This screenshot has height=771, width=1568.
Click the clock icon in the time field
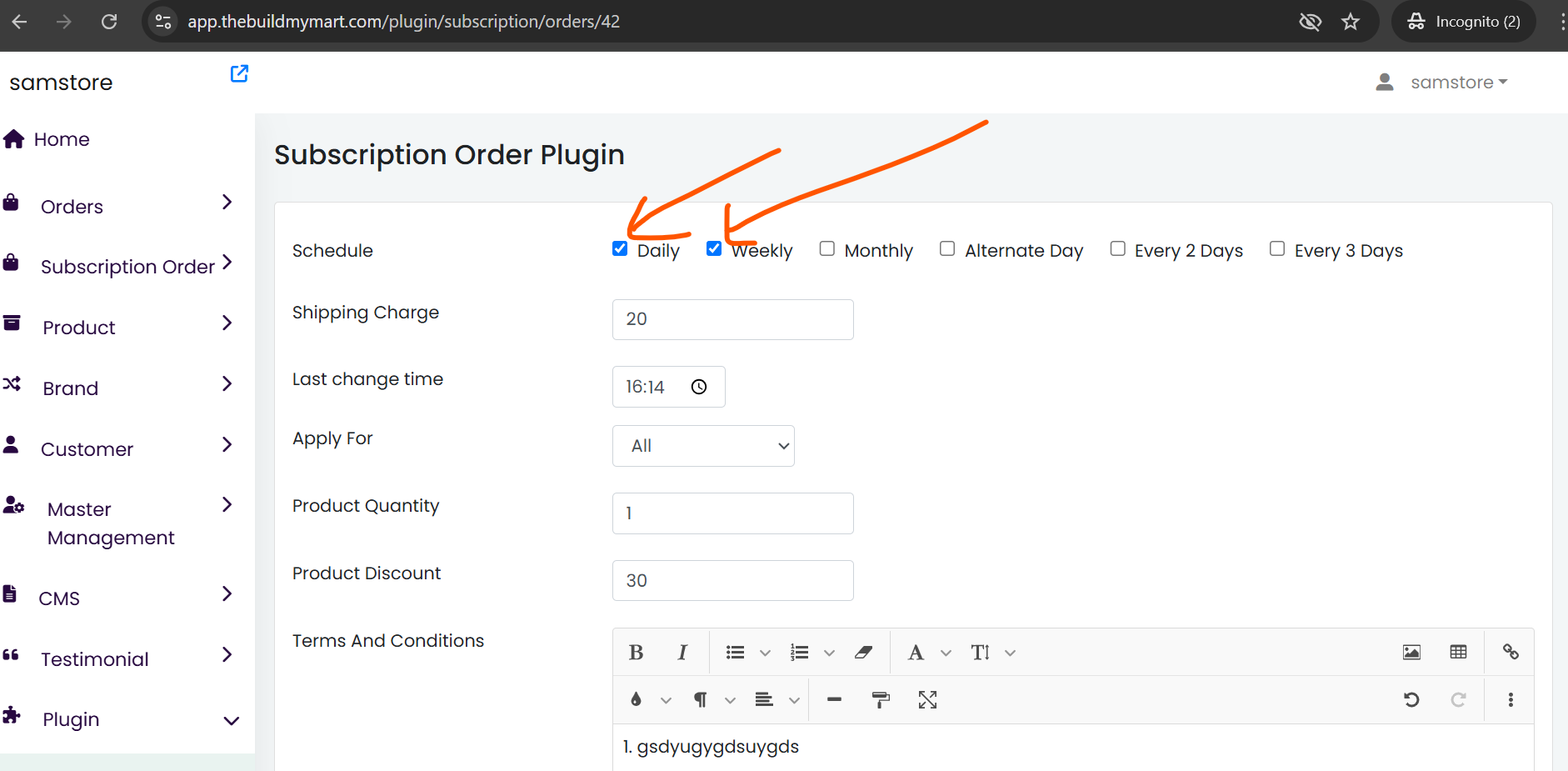pyautogui.click(x=699, y=387)
